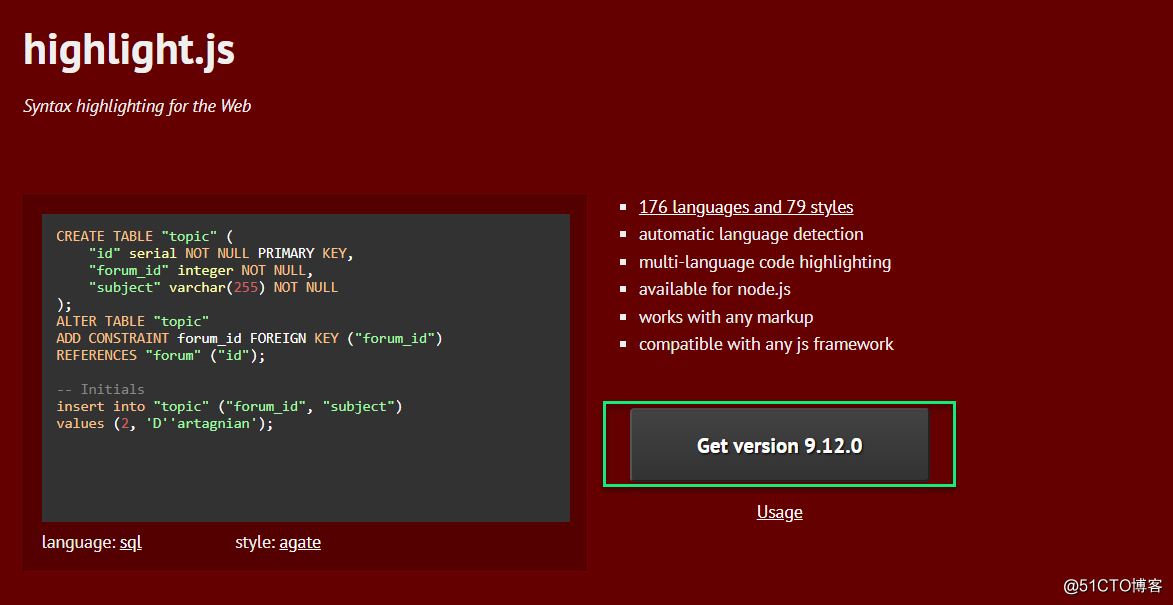Click the 'insert into "topic"' code line
The width and height of the screenshot is (1173, 605).
tap(230, 407)
